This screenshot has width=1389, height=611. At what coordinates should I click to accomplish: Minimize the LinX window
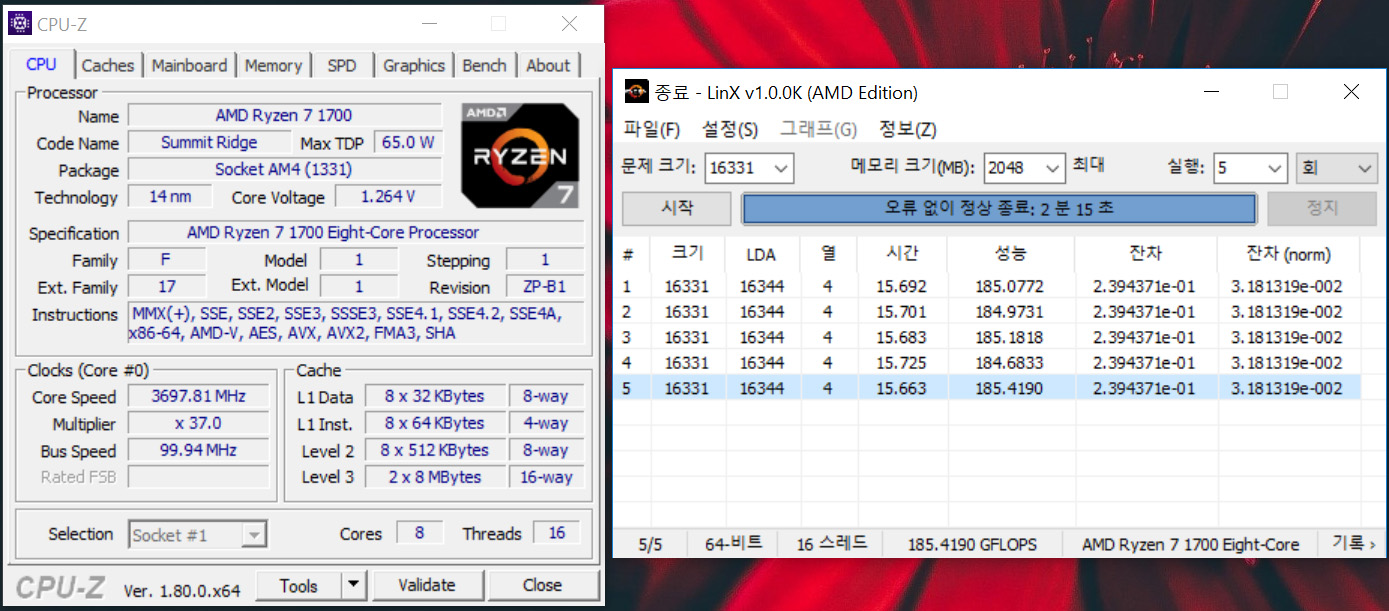pyautogui.click(x=1213, y=93)
